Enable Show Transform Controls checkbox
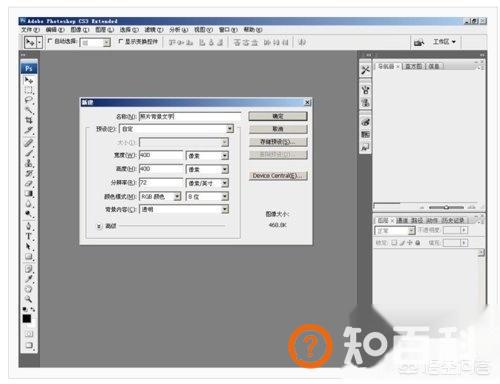Screen dimensions: 500x384 click(121, 41)
